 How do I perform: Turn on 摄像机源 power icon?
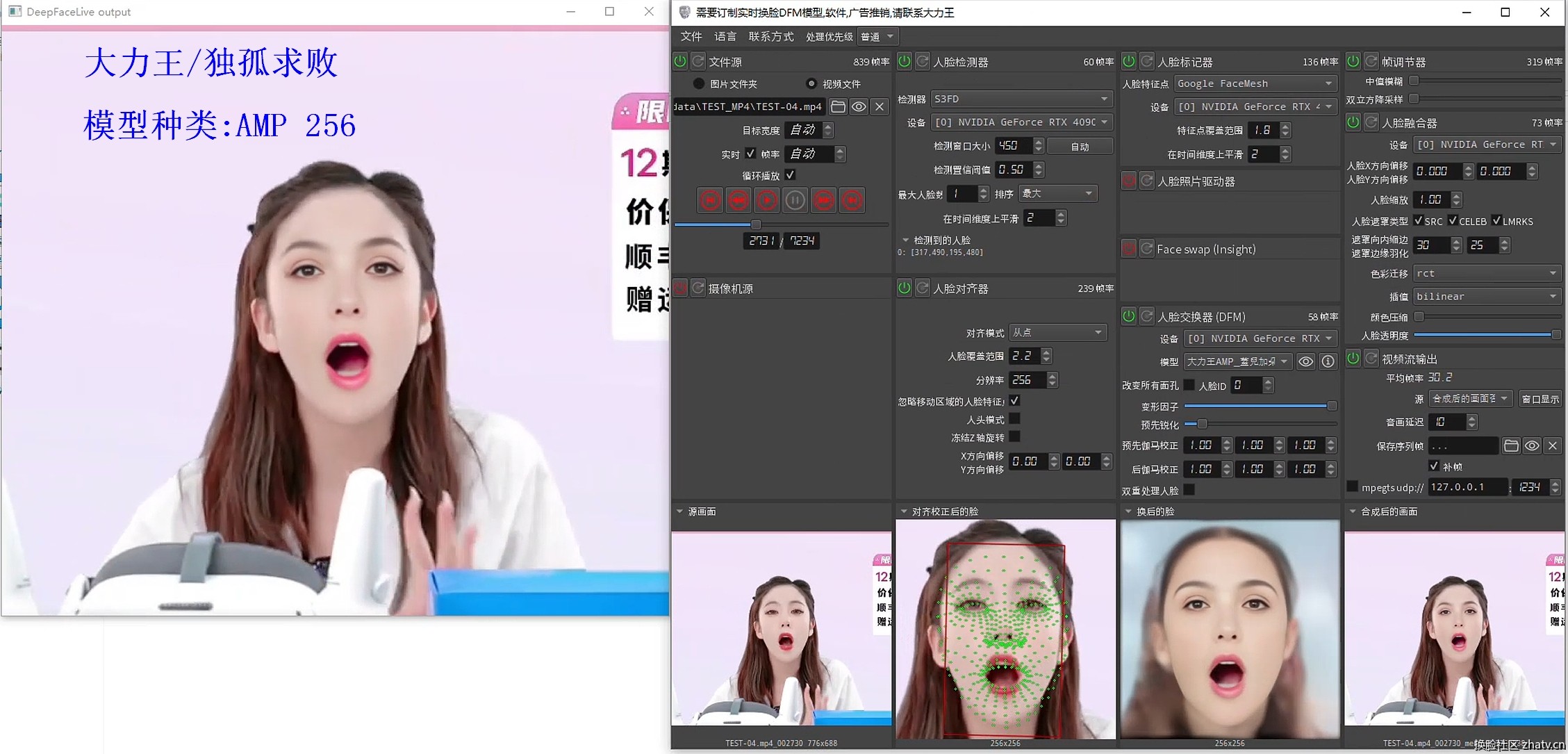click(680, 288)
